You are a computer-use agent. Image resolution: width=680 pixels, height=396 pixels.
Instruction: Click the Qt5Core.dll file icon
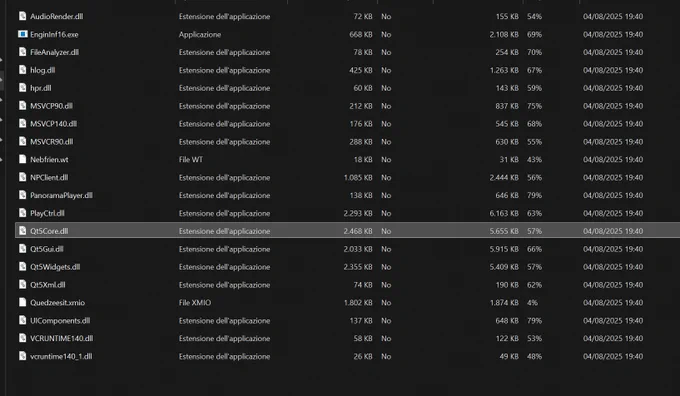[23, 231]
